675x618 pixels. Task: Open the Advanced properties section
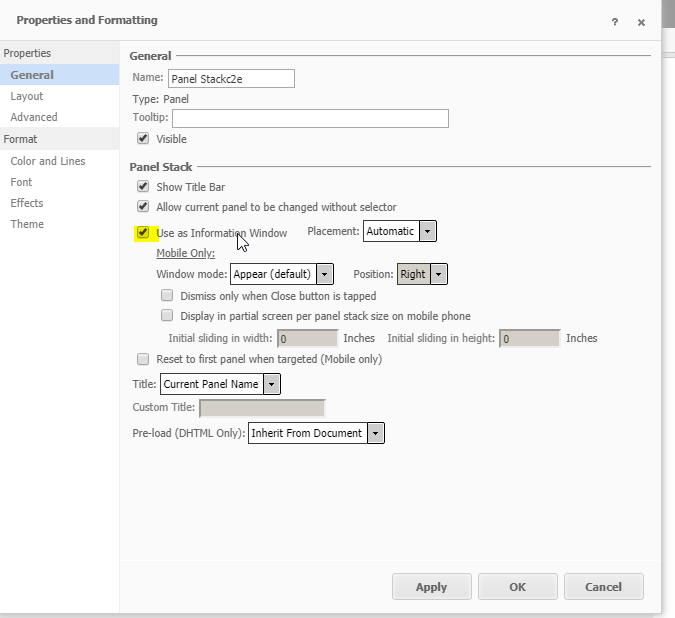pyautogui.click(x=34, y=117)
